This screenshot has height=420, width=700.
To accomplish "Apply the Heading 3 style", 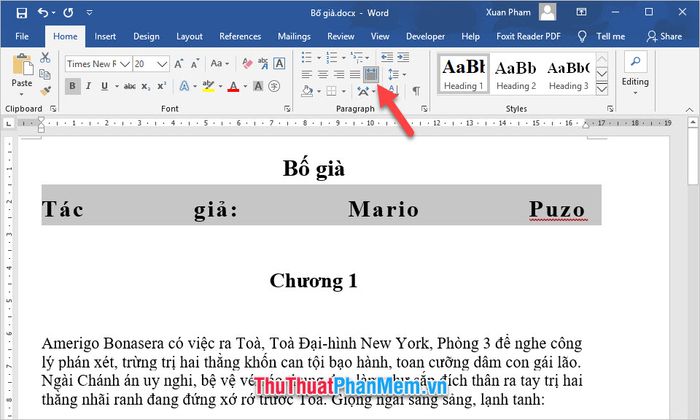I will click(x=568, y=74).
